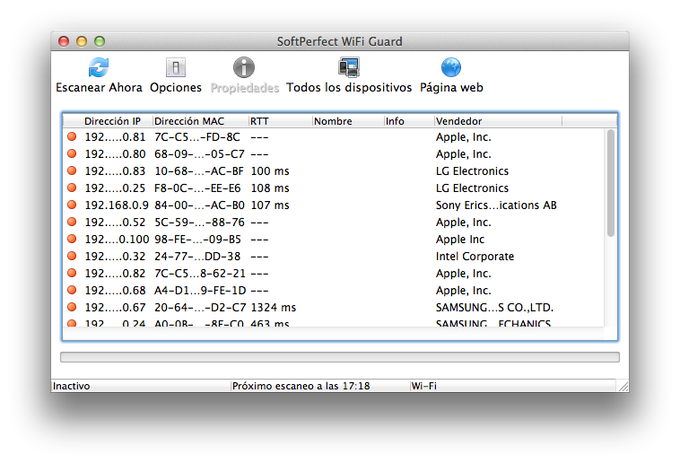This screenshot has height=463, width=680.
Task: Sort by Nombre column header
Action: coord(333,121)
